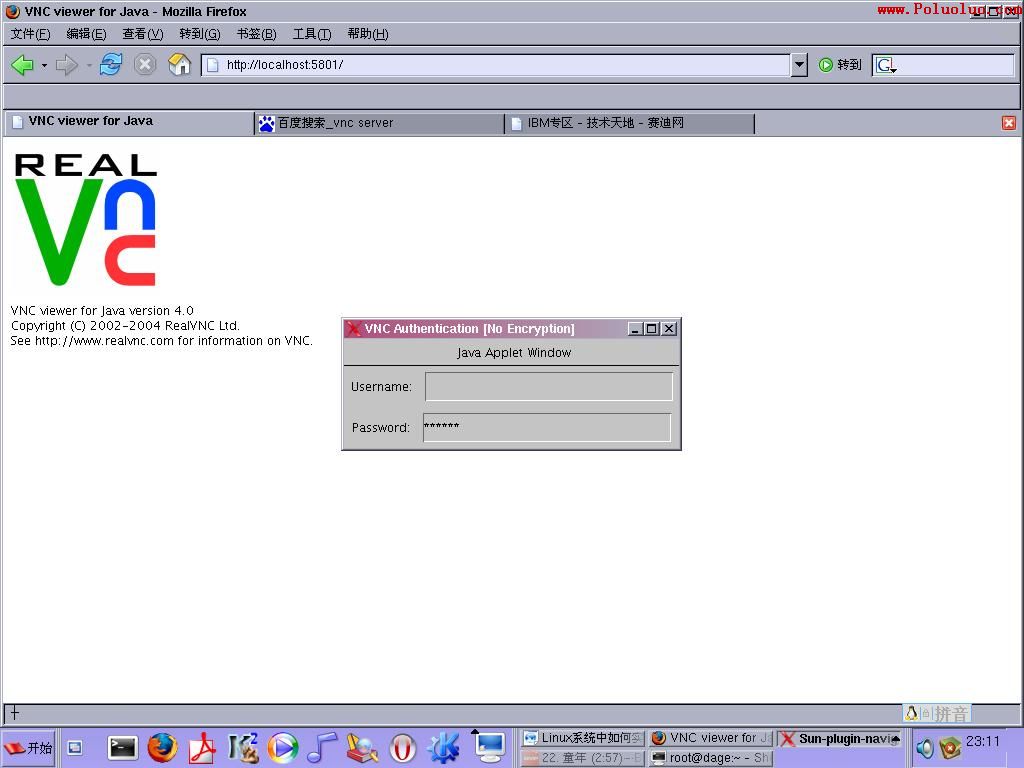
Task: Click the 拼音 input method indicator
Action: [x=952, y=714]
